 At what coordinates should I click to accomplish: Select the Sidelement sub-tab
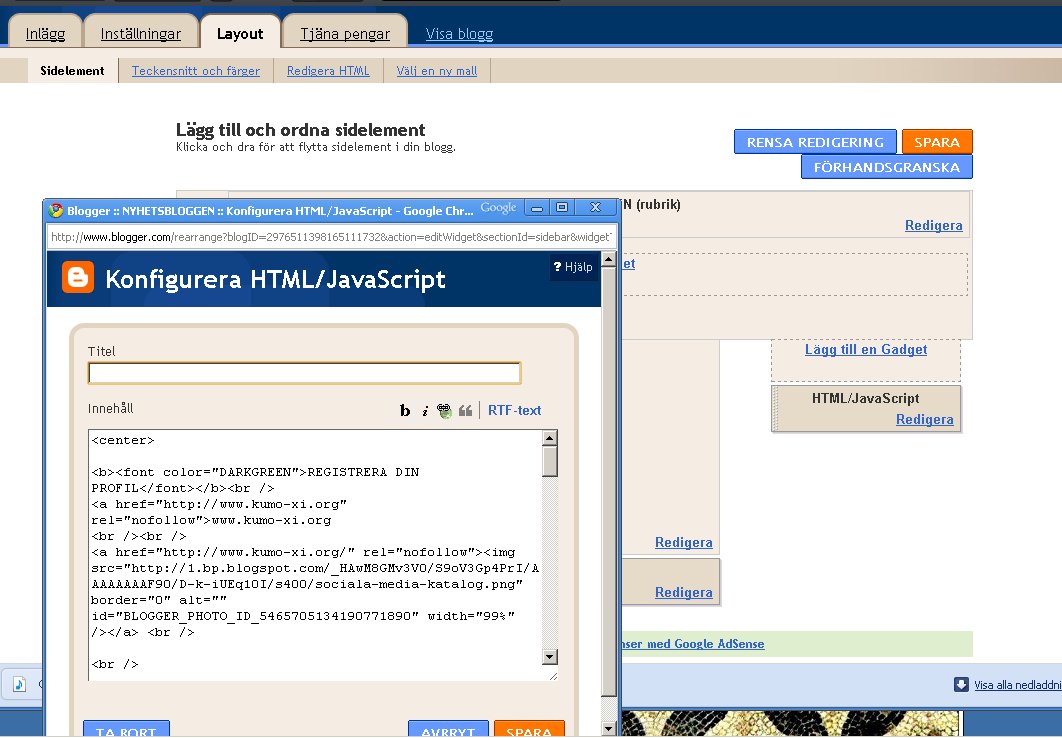click(72, 70)
